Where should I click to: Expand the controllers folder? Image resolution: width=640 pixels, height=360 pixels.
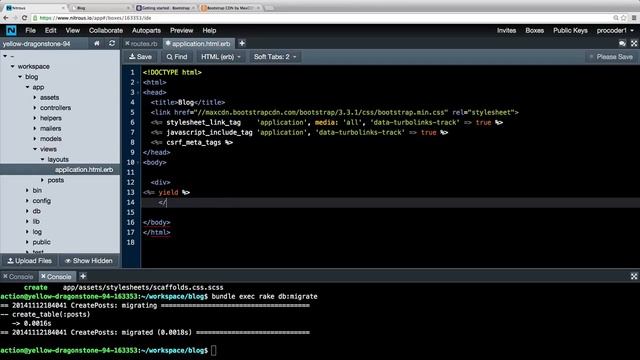tap(35, 108)
